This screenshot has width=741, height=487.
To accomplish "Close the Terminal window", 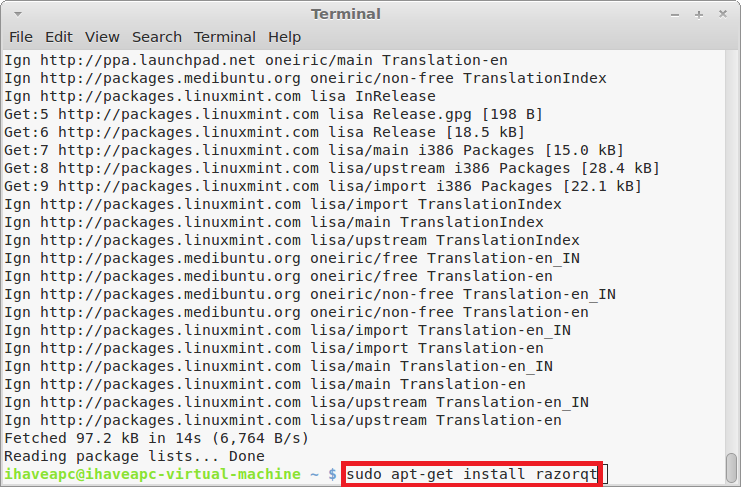I will click(723, 14).
